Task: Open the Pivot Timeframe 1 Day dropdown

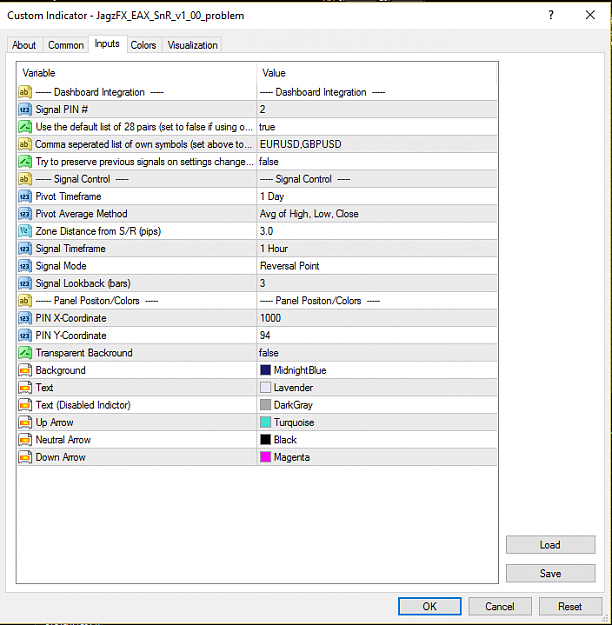Action: [377, 197]
